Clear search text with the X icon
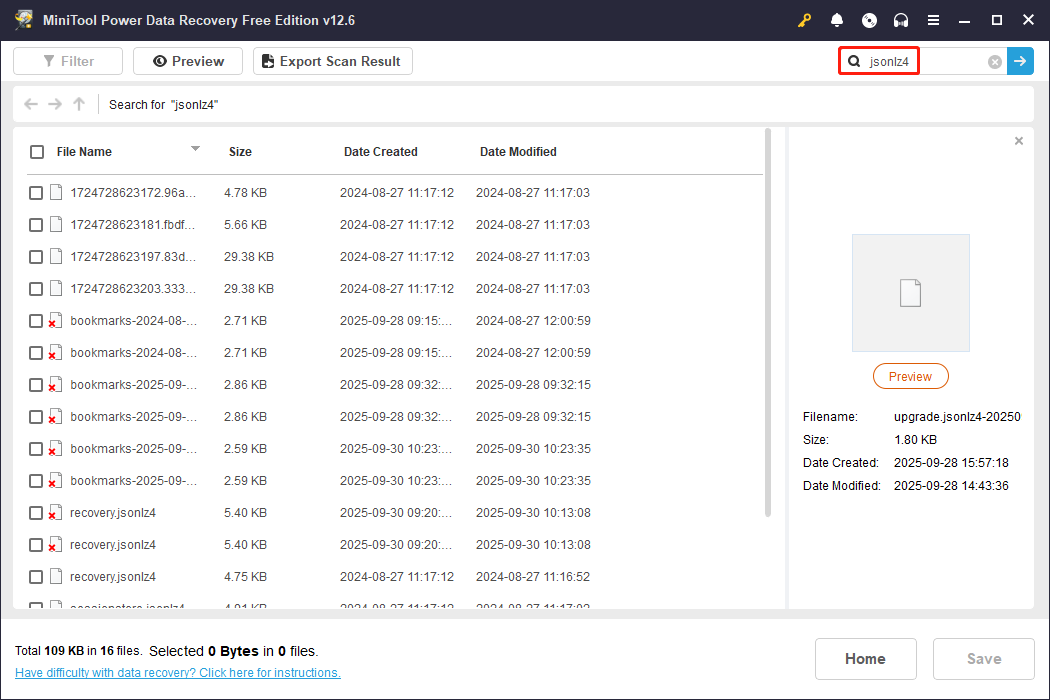This screenshot has width=1050, height=700. click(994, 62)
